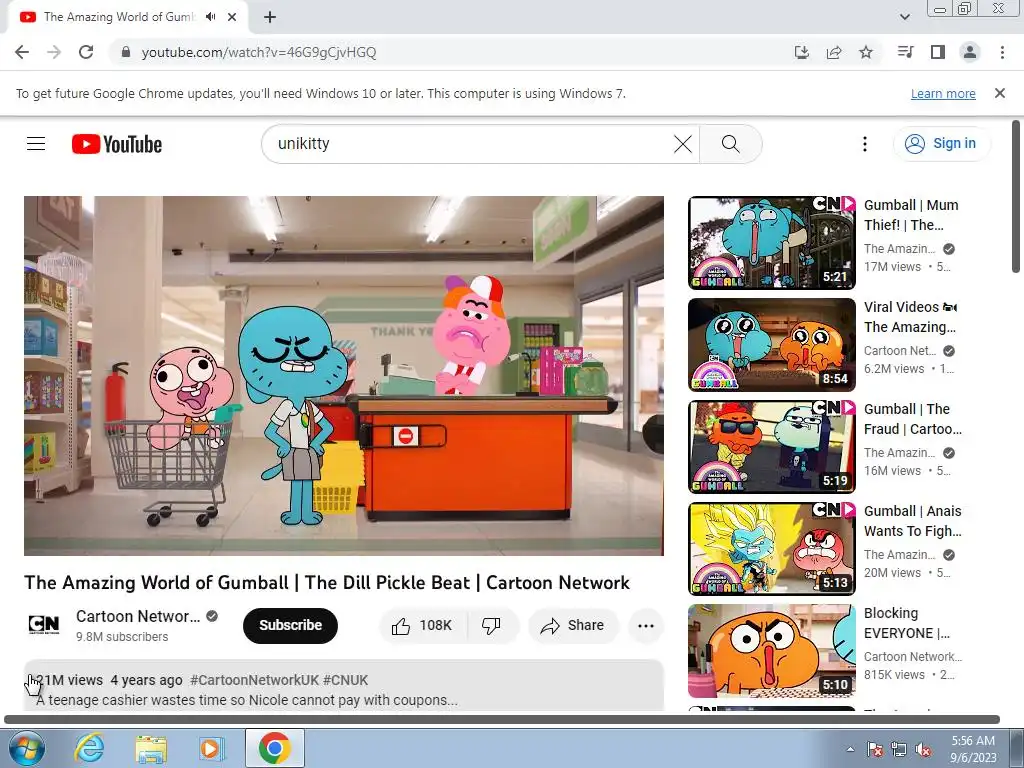Click the vertical page scrollbar
Viewport: 1024px width, 768px height.
[1016, 197]
